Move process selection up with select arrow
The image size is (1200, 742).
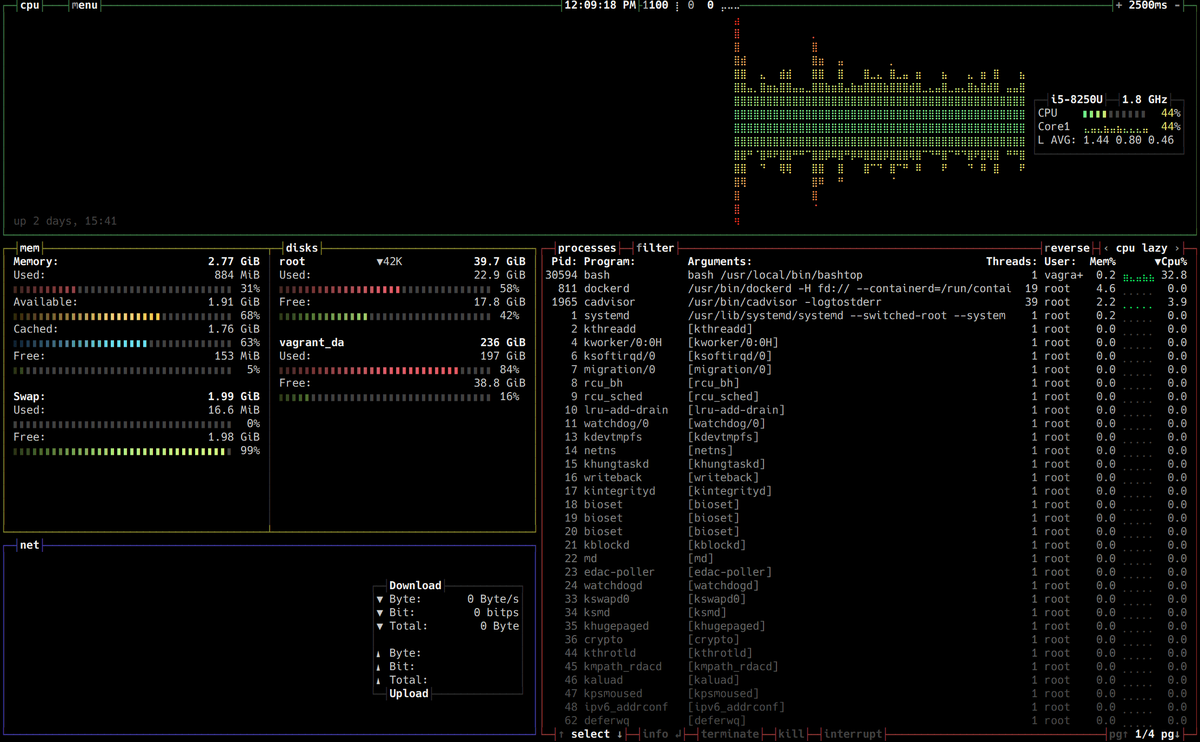(x=561, y=734)
